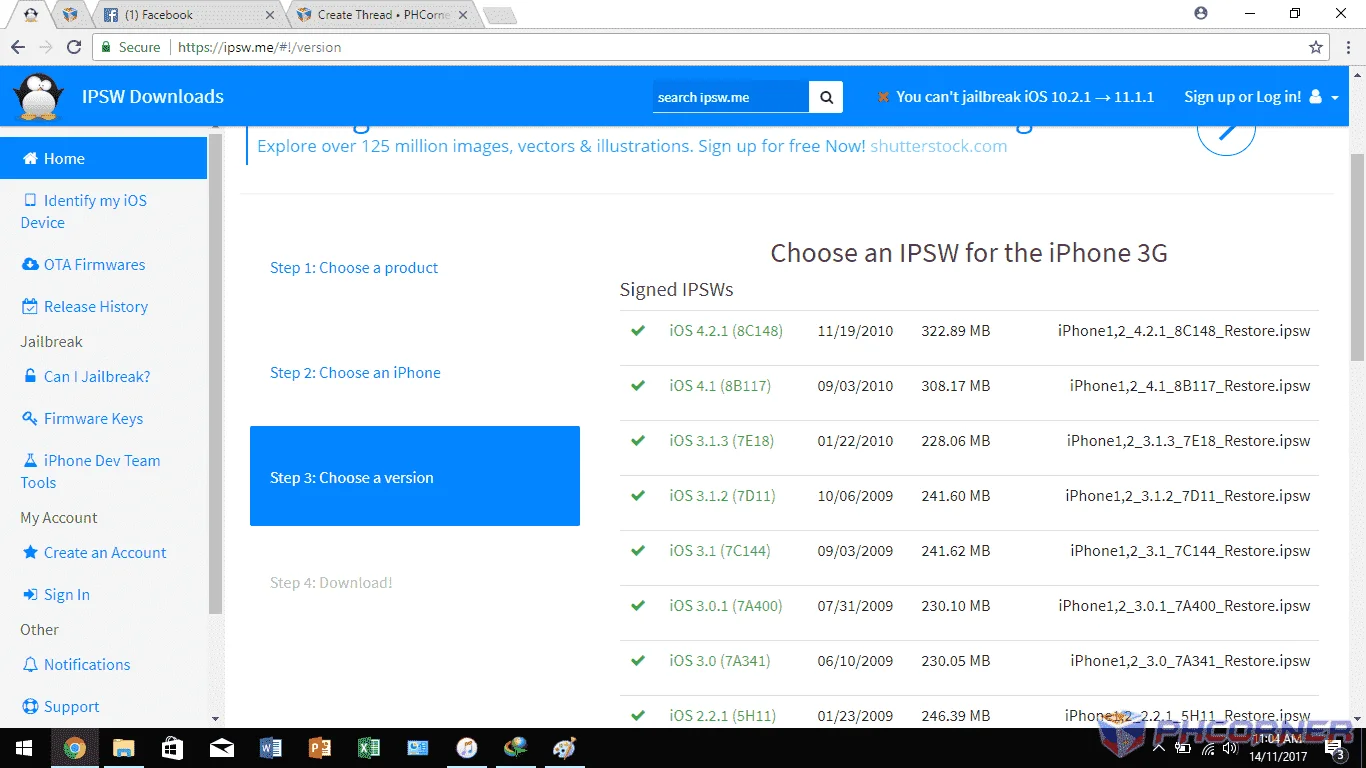Go to Step 2: Choose an iPhone
1366x768 pixels.
click(355, 373)
